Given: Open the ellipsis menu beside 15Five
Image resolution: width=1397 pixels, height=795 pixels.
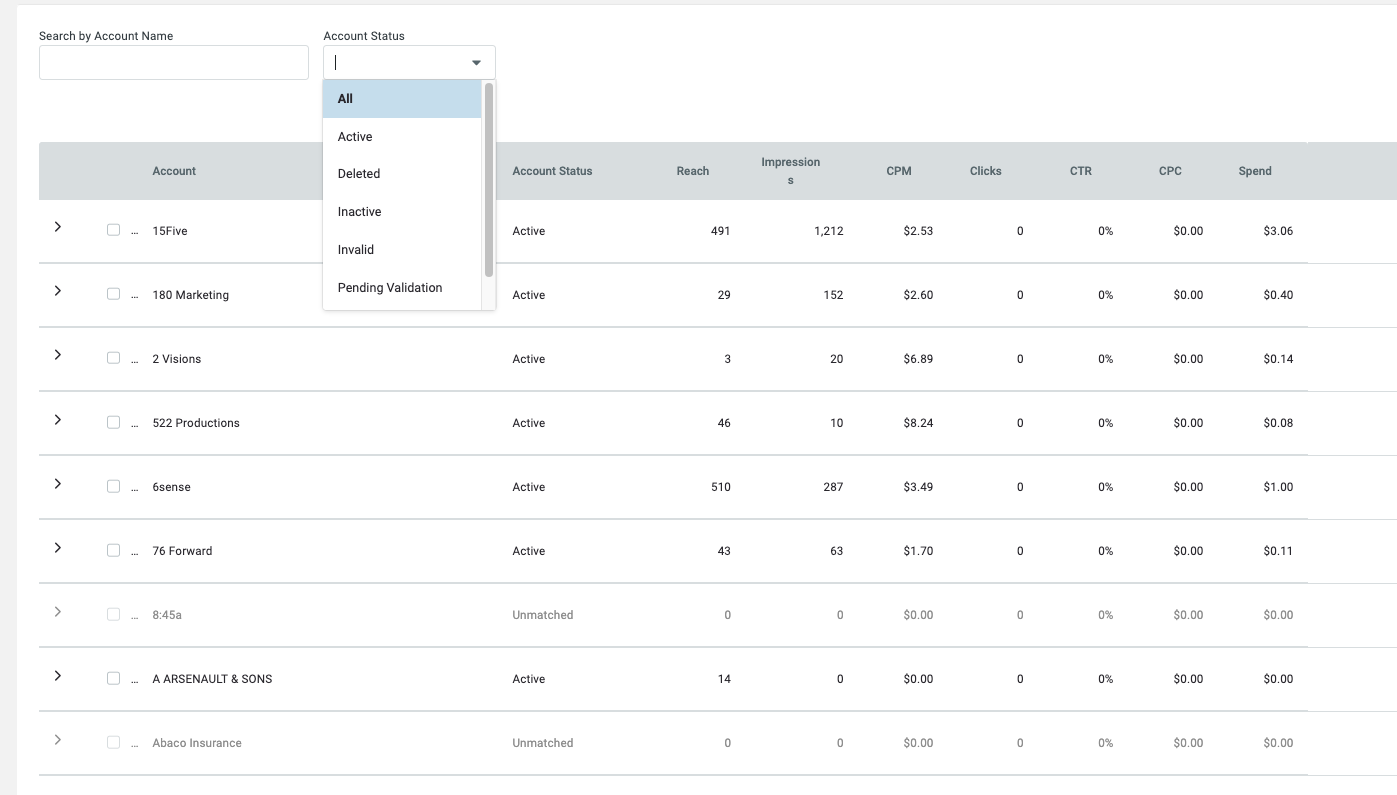Looking at the screenshot, I should [135, 232].
